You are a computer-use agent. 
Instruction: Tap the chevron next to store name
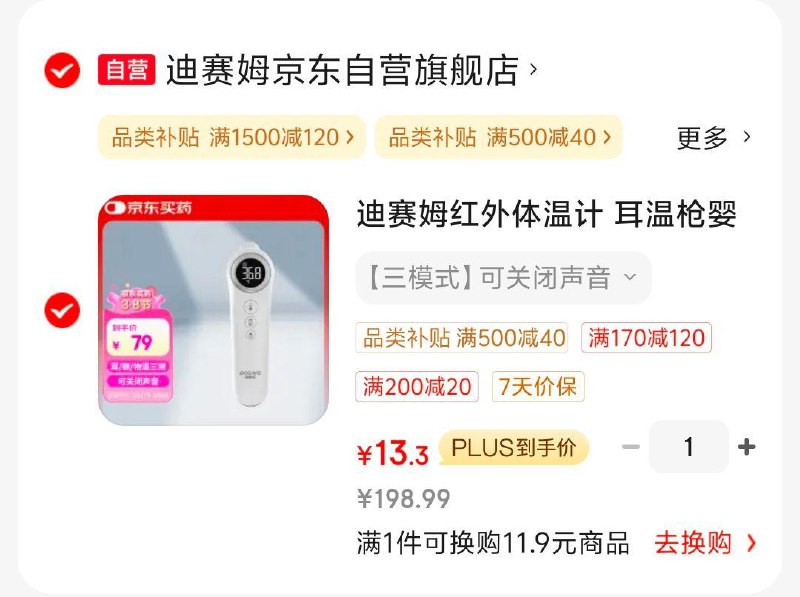[x=533, y=69]
